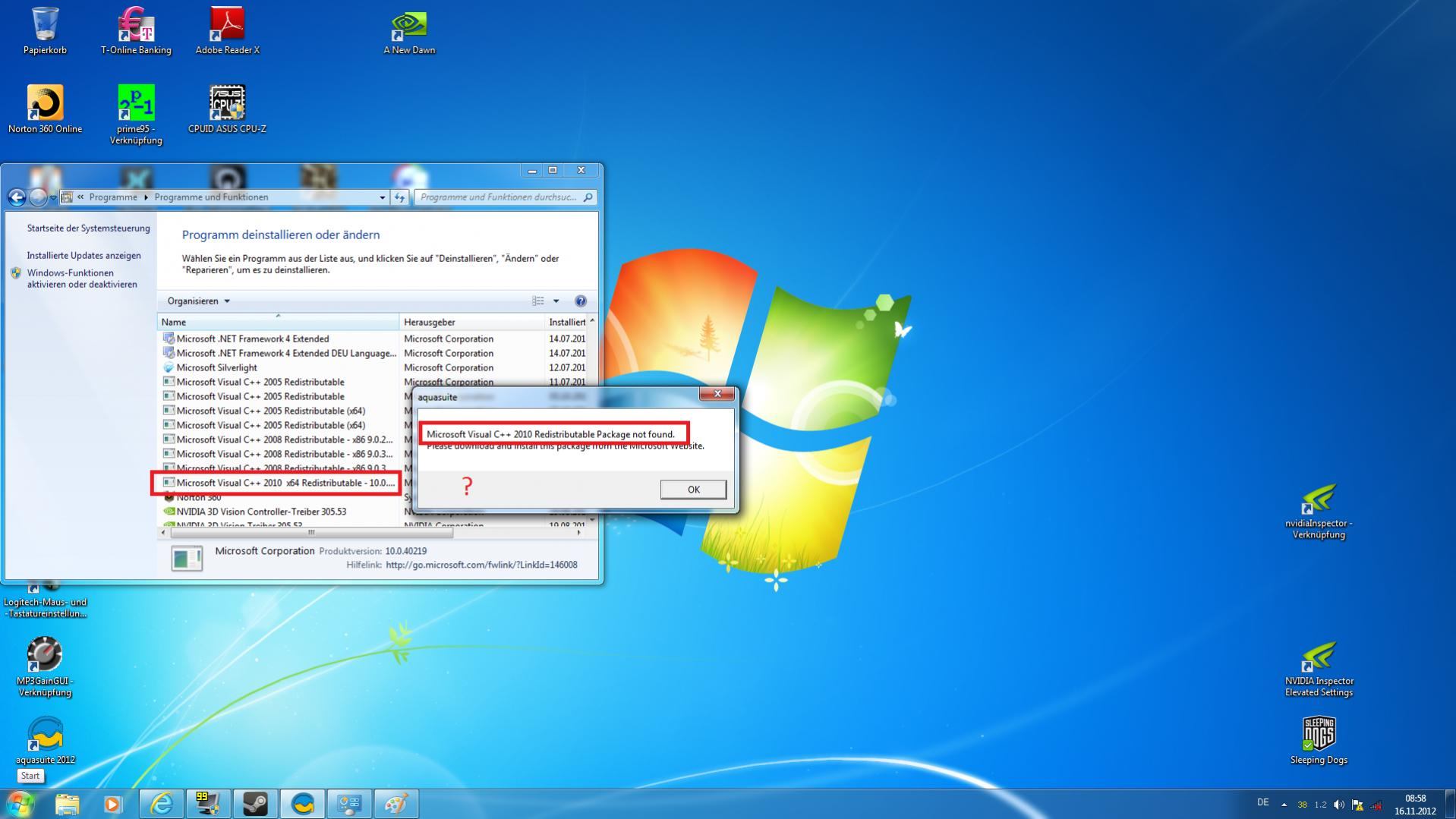Open the MP3GainGUI desktop shortcut

45,666
